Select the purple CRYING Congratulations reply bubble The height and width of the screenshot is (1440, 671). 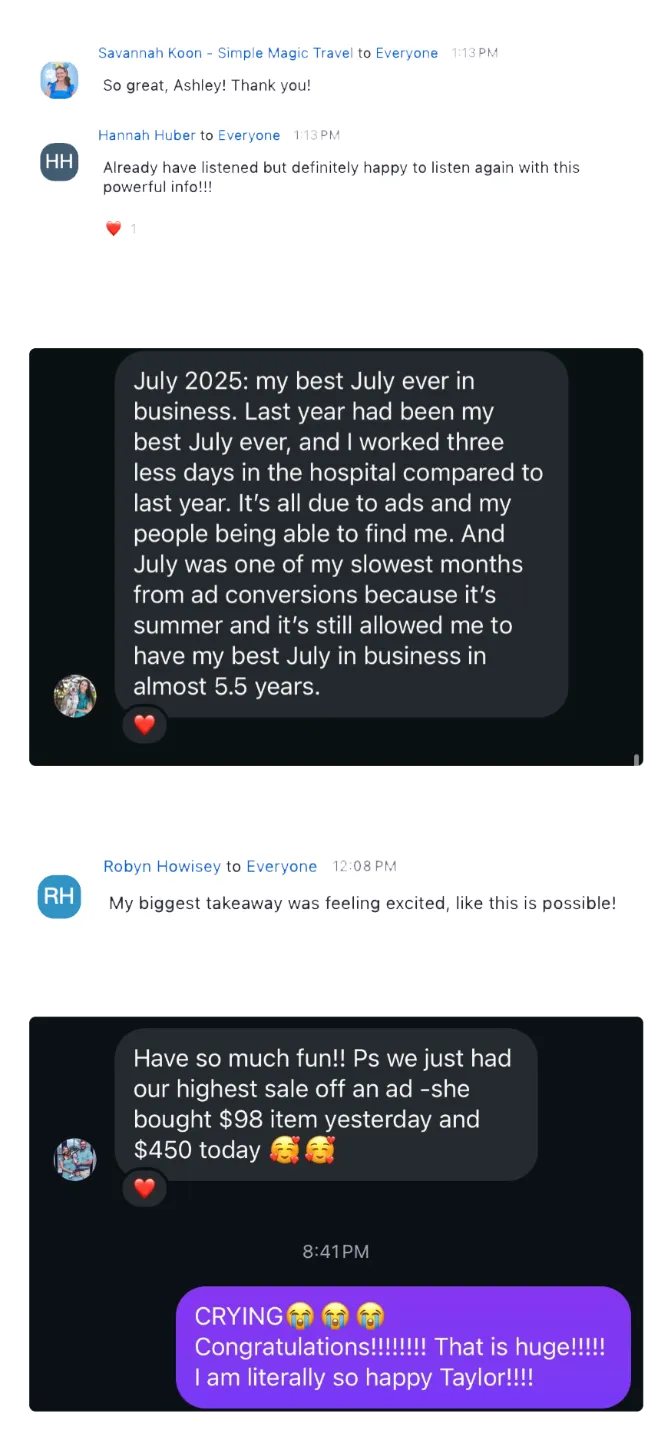pyautogui.click(x=403, y=1346)
